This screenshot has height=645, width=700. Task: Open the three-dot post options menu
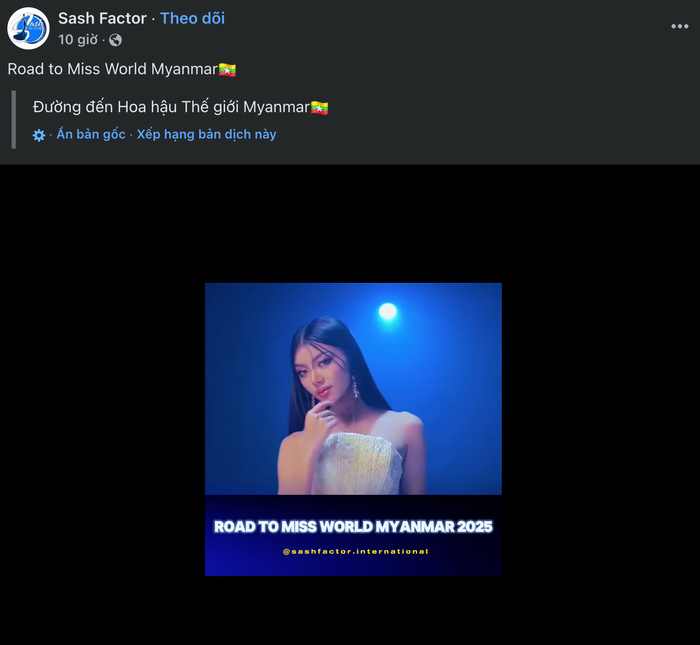[x=679, y=26]
